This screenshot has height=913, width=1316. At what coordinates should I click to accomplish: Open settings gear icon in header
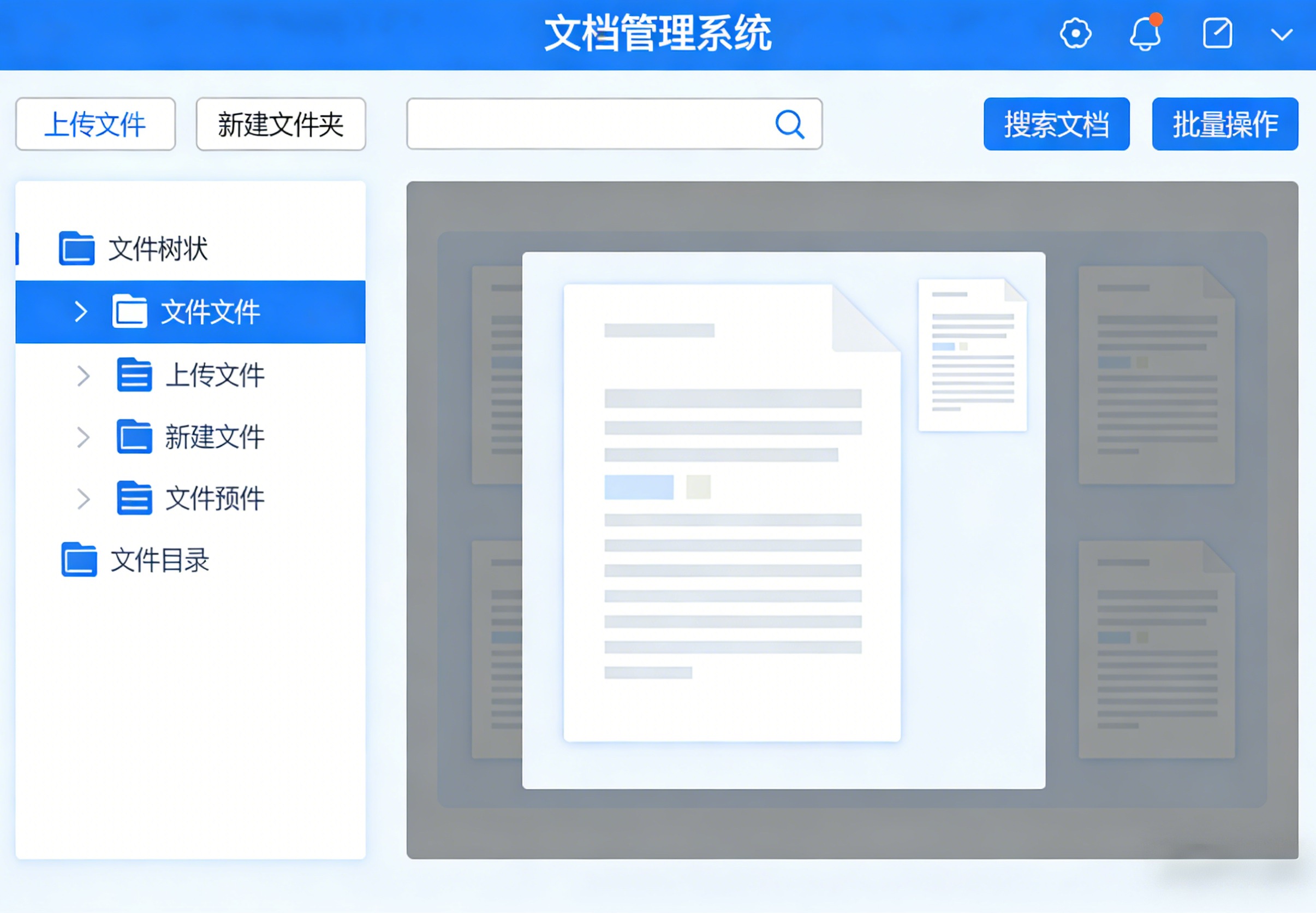1075,33
